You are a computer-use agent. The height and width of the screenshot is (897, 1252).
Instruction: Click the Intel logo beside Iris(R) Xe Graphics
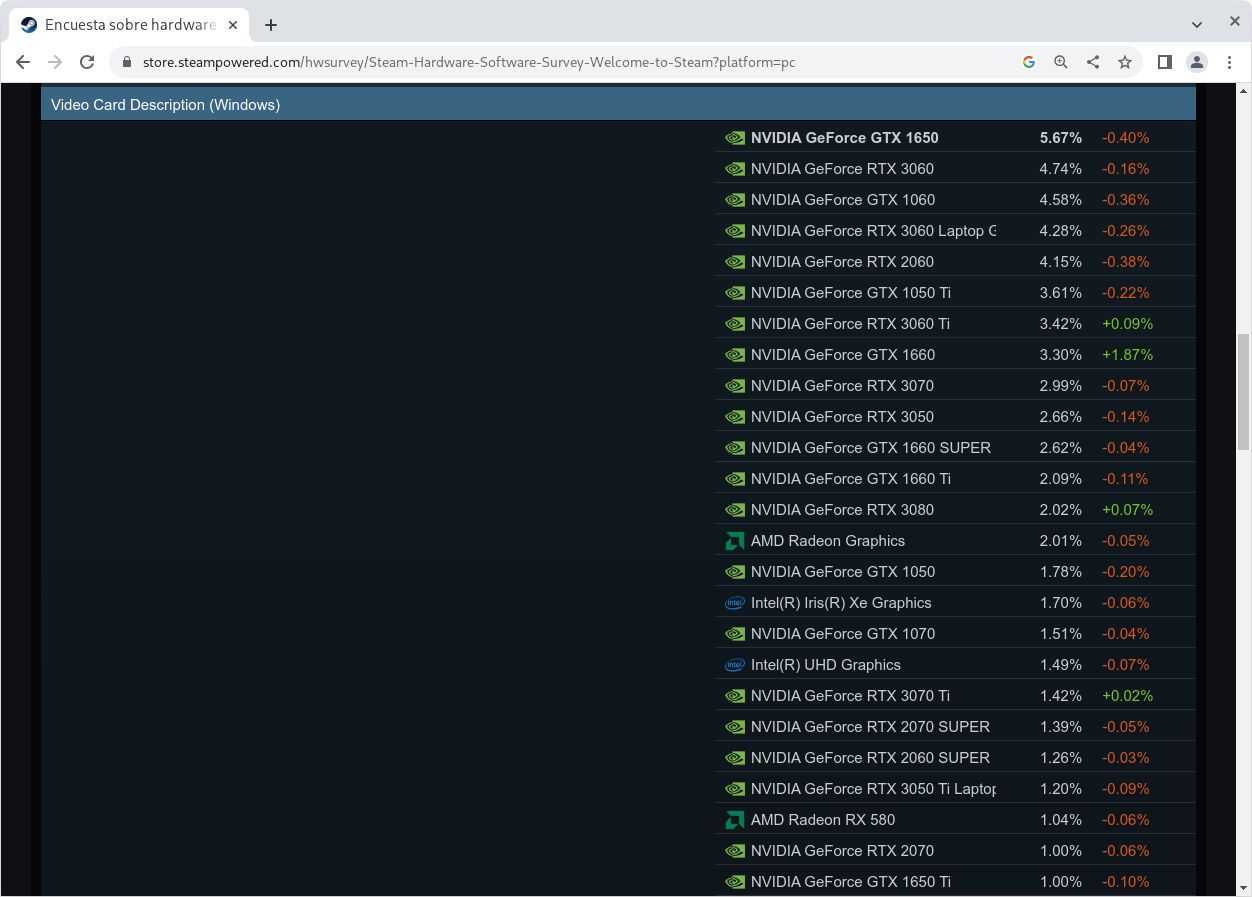[x=735, y=603]
